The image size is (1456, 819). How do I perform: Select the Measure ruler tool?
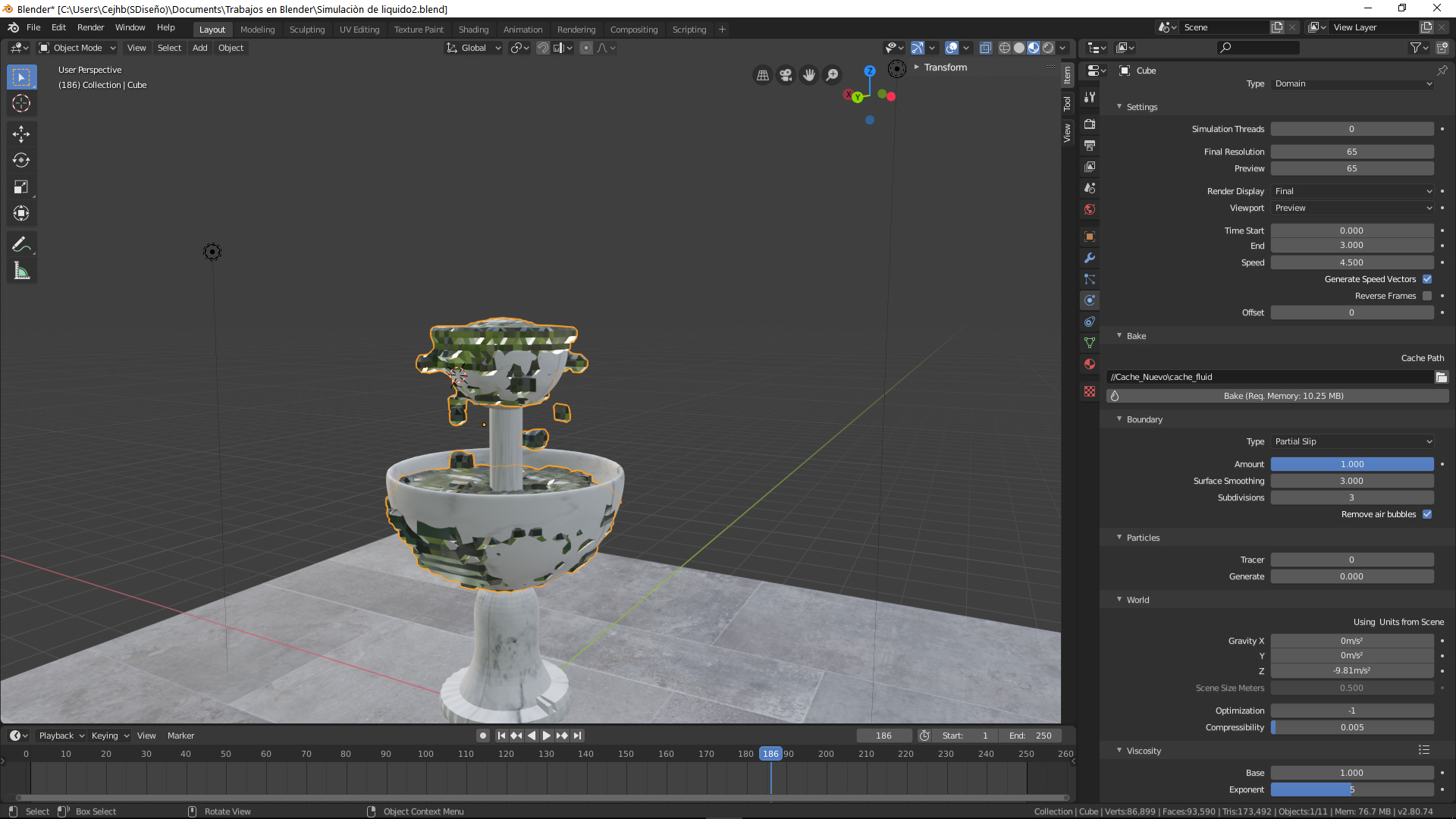21,271
